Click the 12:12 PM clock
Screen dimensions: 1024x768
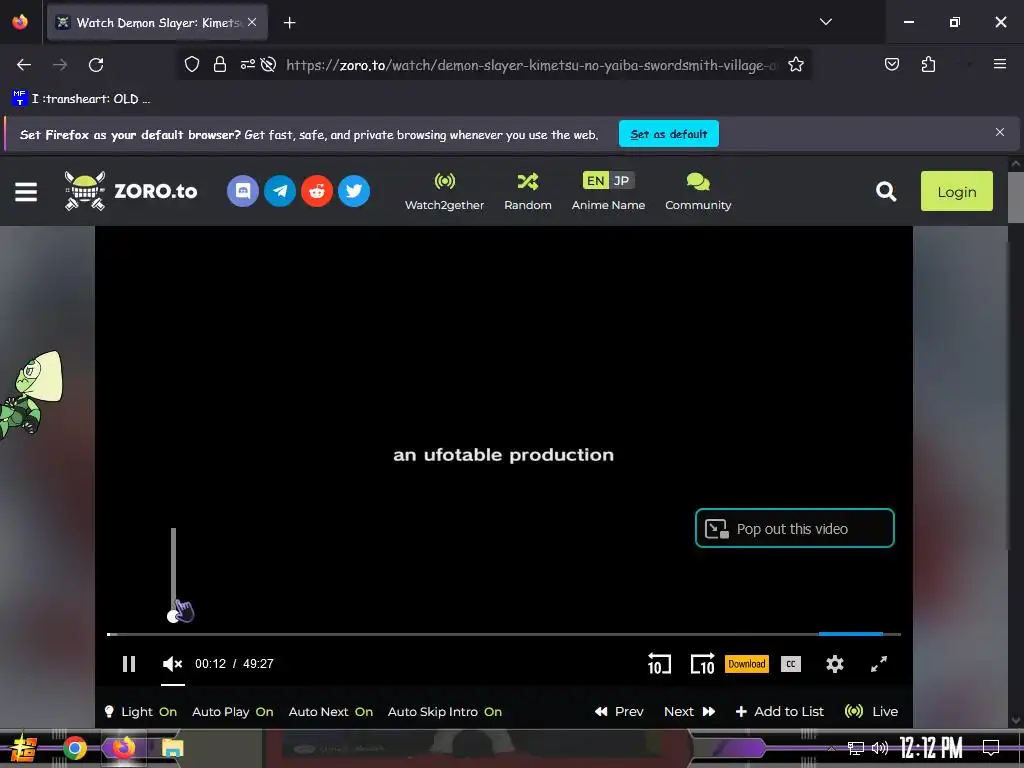[x=931, y=748]
